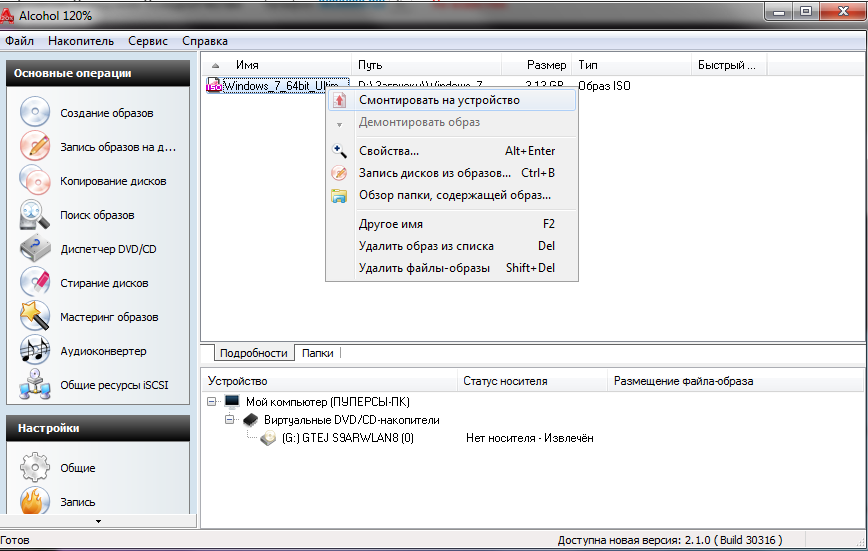Click the Статус носителя column header

[x=532, y=381]
